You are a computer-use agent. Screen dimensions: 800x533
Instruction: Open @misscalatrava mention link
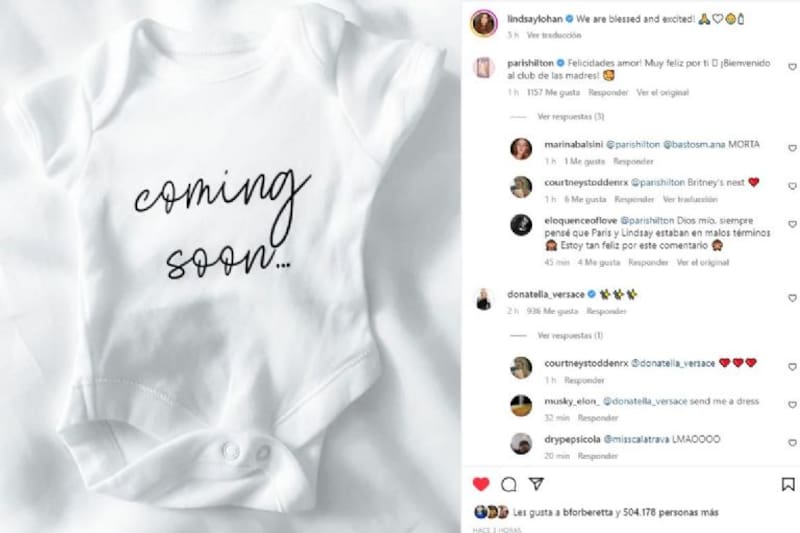click(636, 439)
